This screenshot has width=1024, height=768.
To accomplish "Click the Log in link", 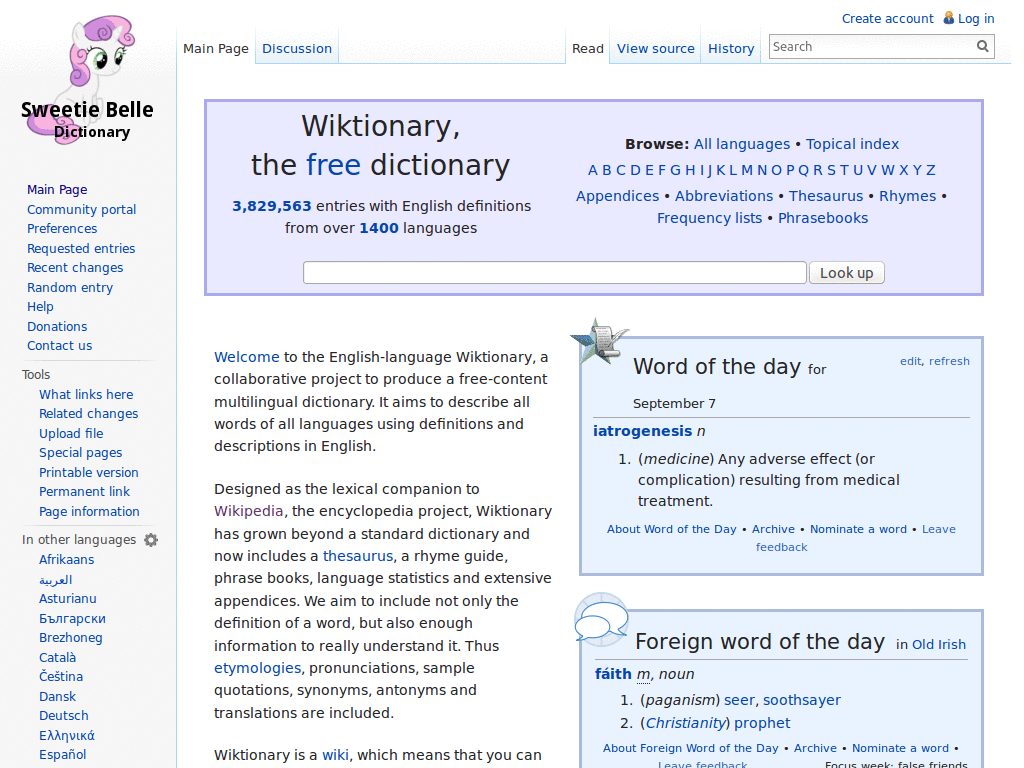I will pos(976,18).
